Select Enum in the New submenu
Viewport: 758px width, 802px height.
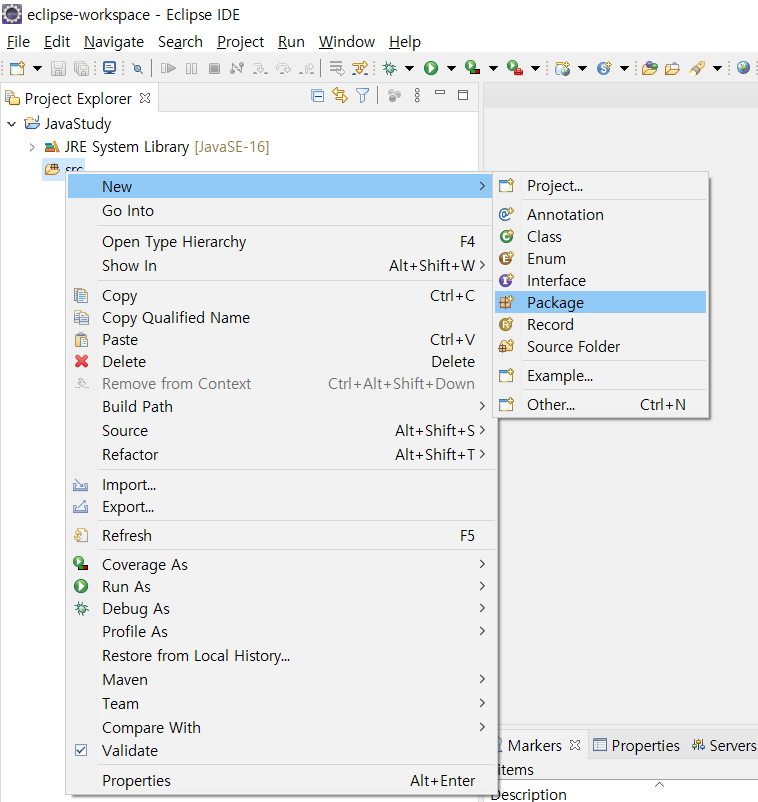tap(600, 258)
